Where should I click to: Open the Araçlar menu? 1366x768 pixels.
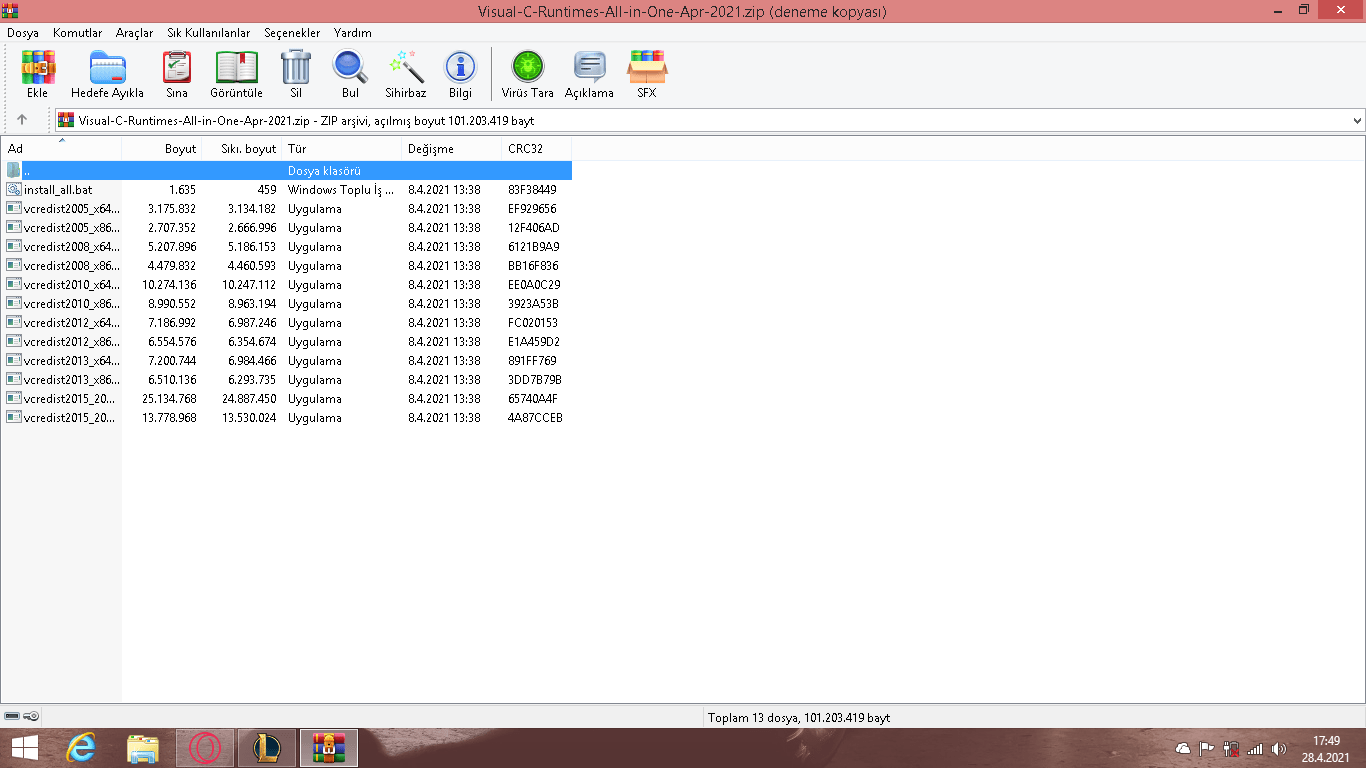(x=134, y=33)
